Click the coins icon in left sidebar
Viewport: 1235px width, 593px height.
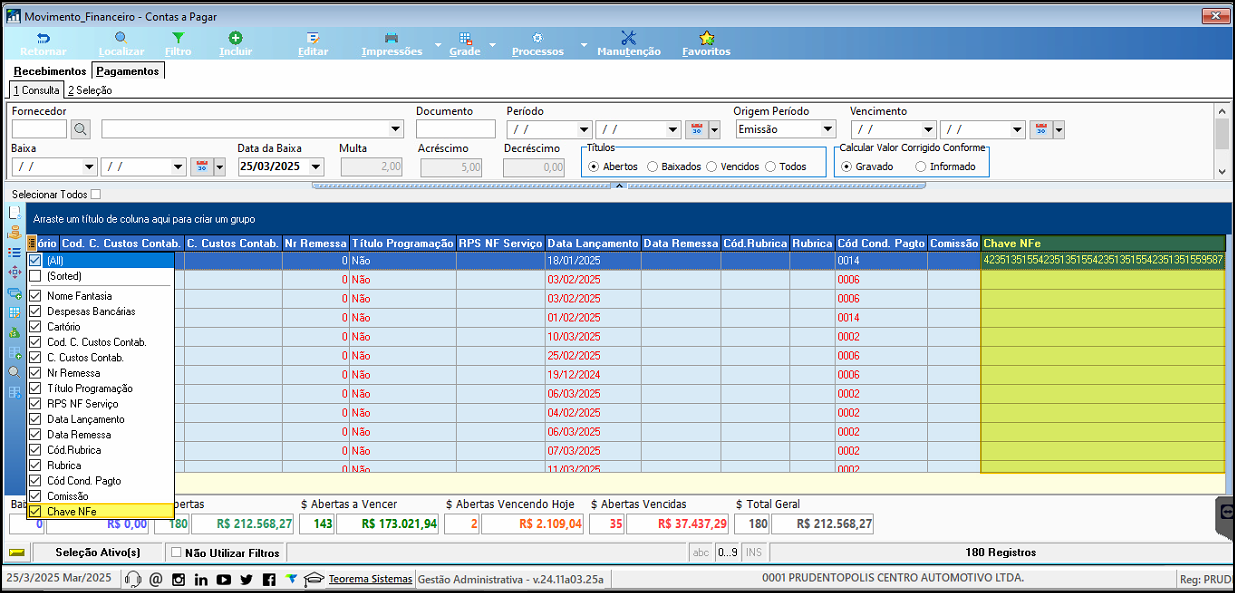click(14, 232)
